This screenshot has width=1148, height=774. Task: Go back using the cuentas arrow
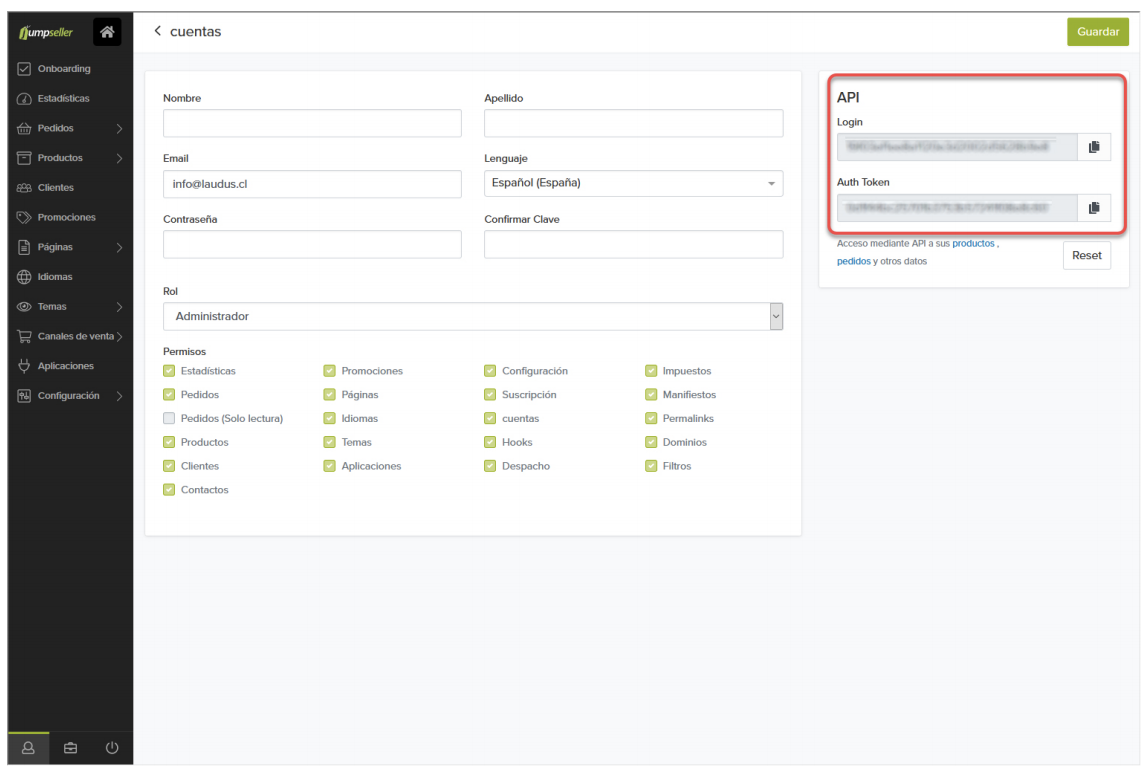(x=157, y=32)
